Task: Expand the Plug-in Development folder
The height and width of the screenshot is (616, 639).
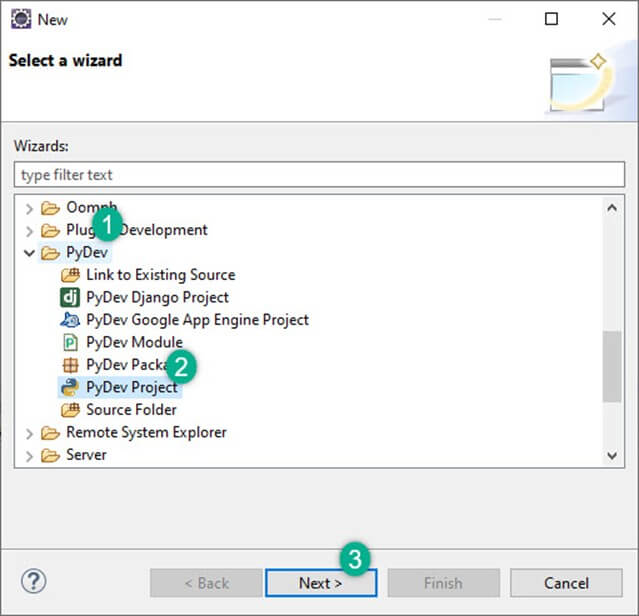Action: (x=26, y=230)
